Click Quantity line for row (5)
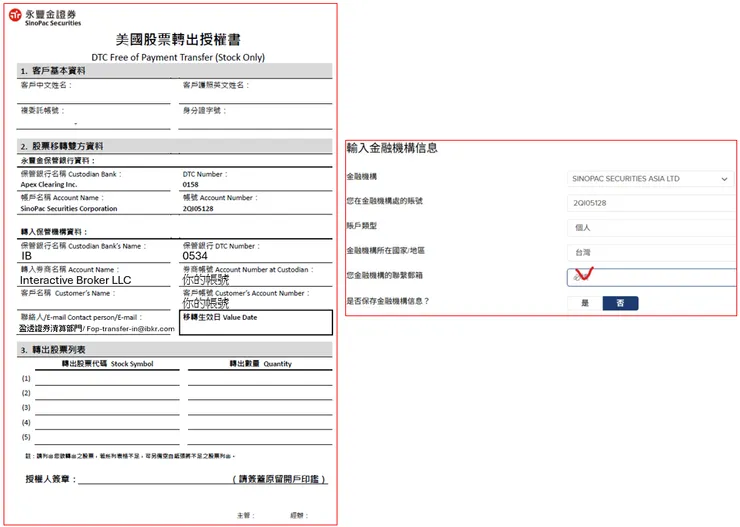This screenshot has width=740, height=527. (260, 438)
